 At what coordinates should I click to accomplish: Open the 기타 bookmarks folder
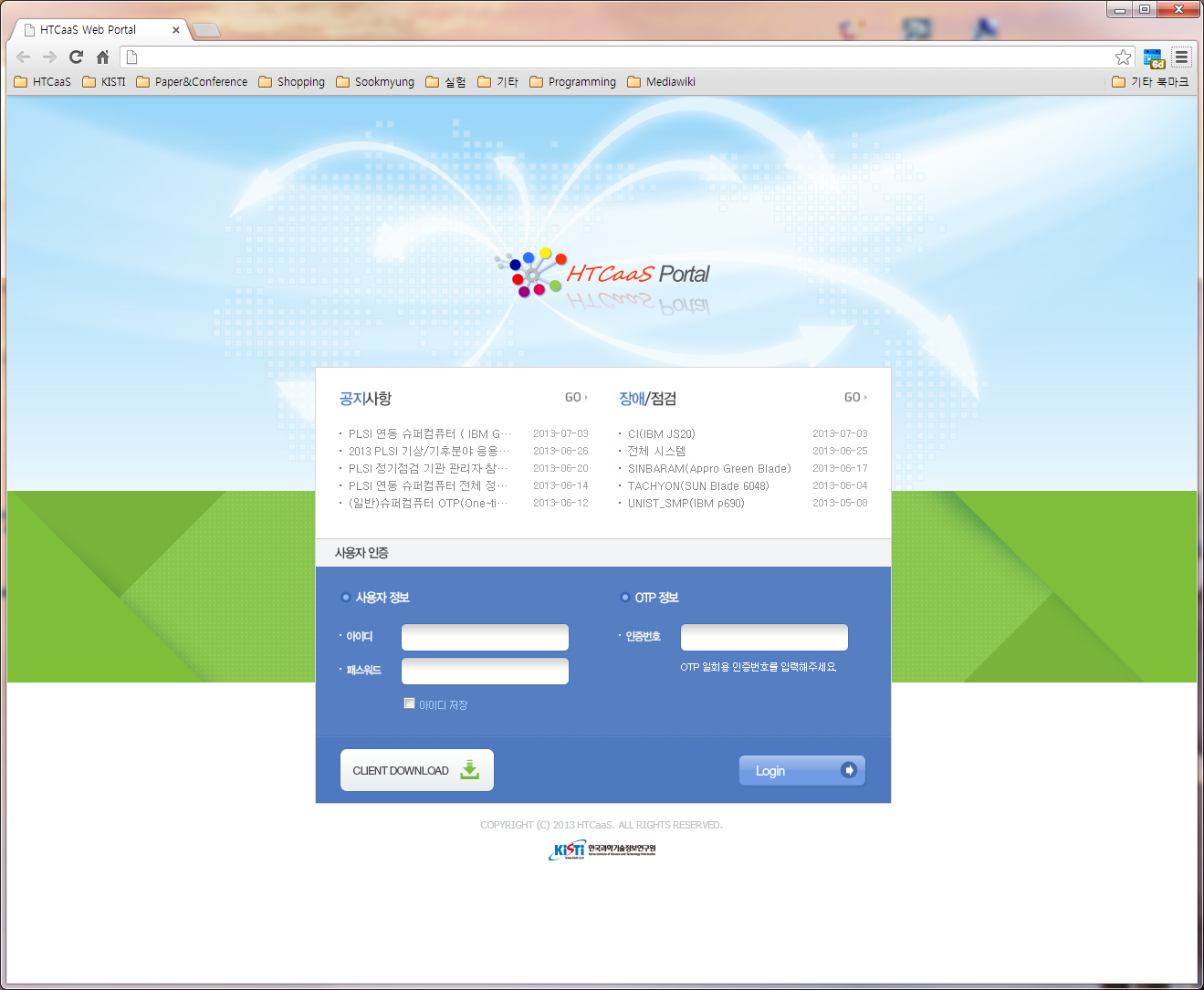(x=497, y=82)
